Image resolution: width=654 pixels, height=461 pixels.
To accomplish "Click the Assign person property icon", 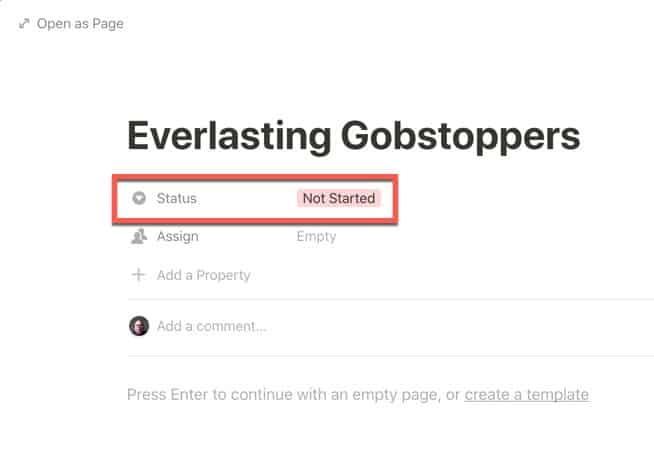I will [x=139, y=236].
